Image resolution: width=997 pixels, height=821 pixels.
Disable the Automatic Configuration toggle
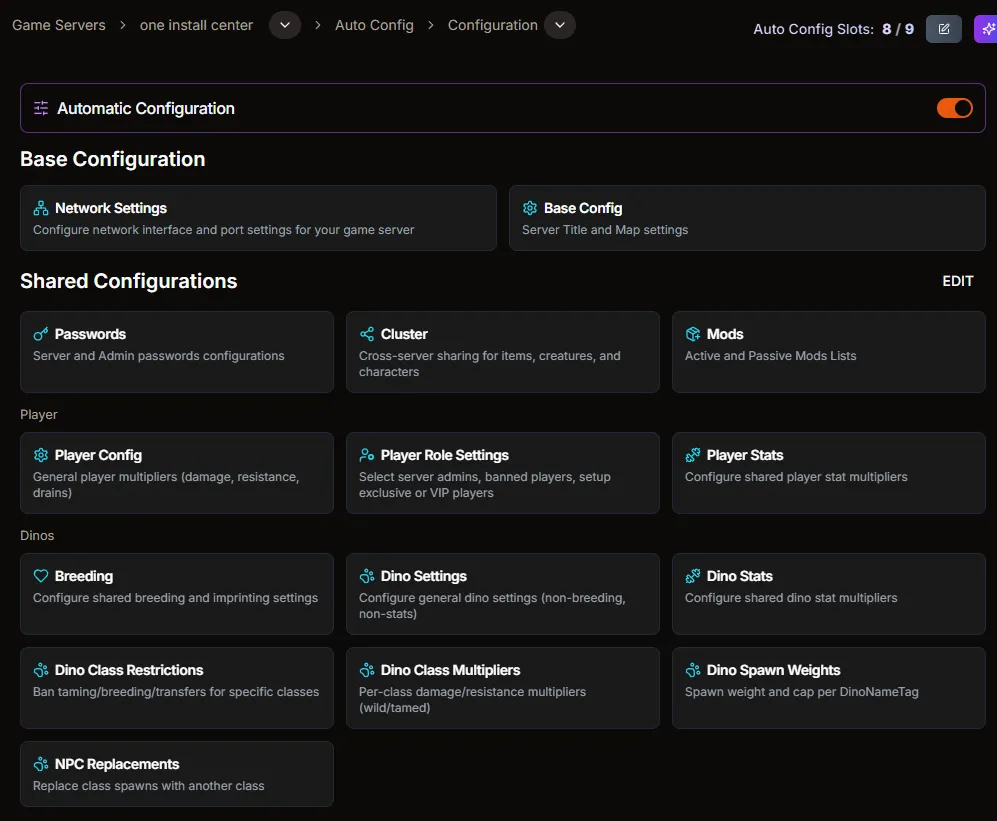[x=955, y=108]
